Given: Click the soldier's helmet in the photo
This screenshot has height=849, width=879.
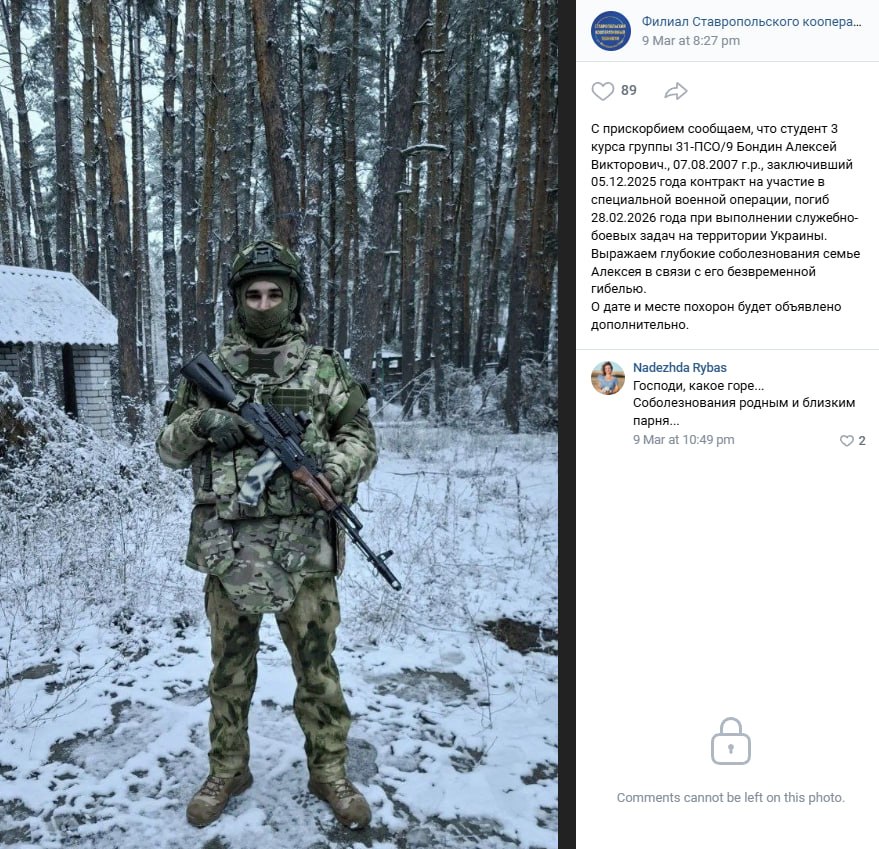Looking at the screenshot, I should pos(265,262).
